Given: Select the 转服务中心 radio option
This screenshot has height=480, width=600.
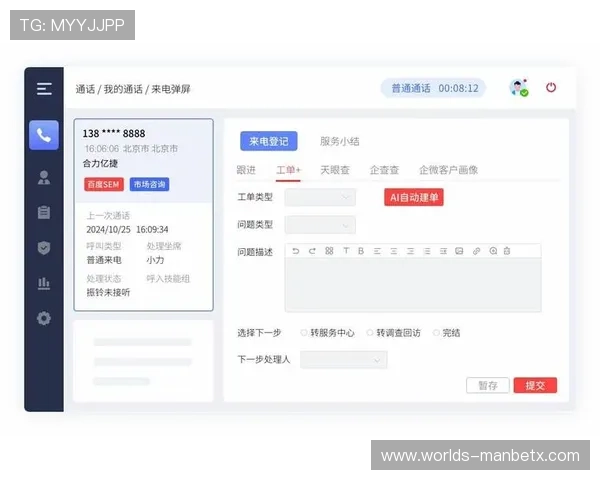Looking at the screenshot, I should point(304,333).
